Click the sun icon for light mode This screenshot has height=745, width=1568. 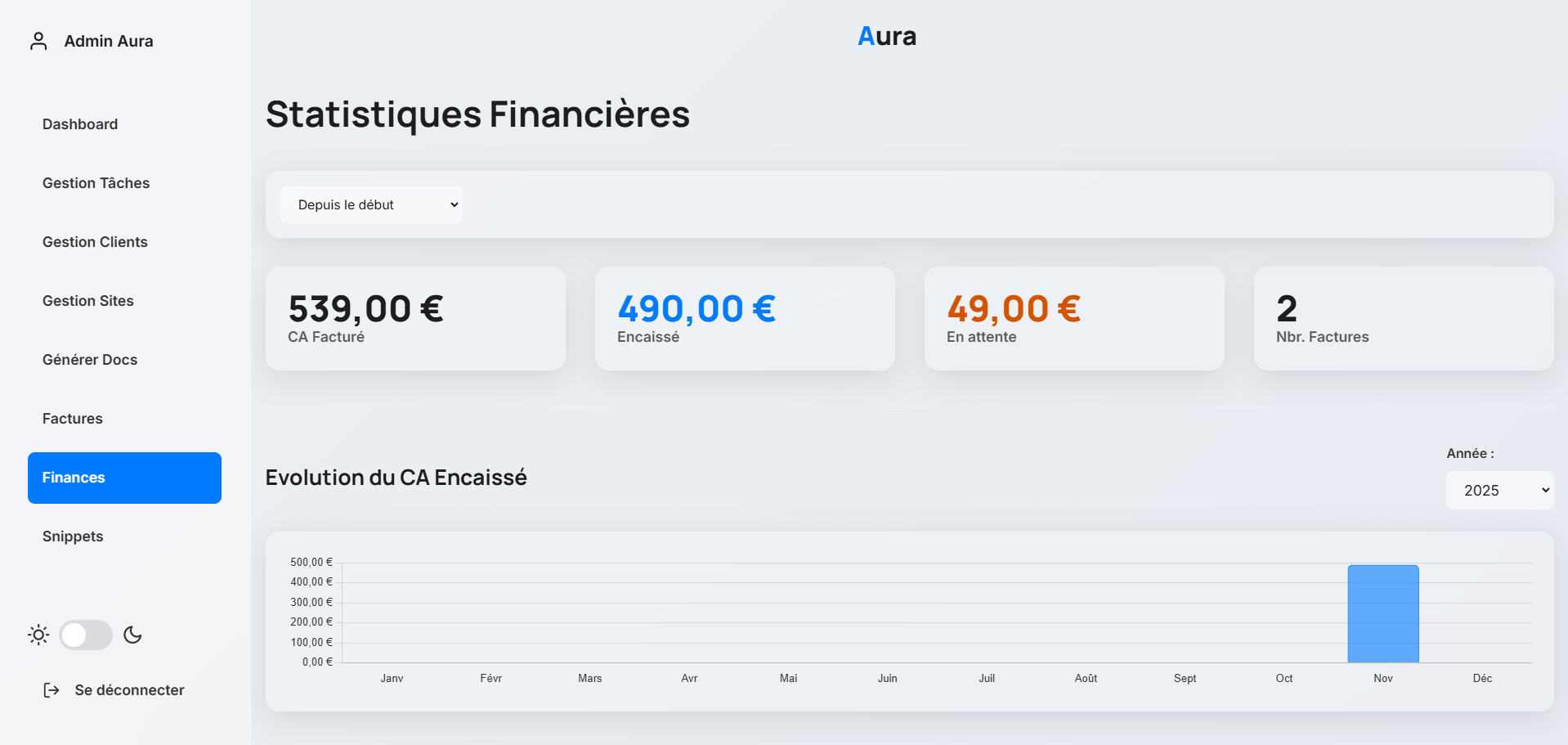click(x=38, y=635)
